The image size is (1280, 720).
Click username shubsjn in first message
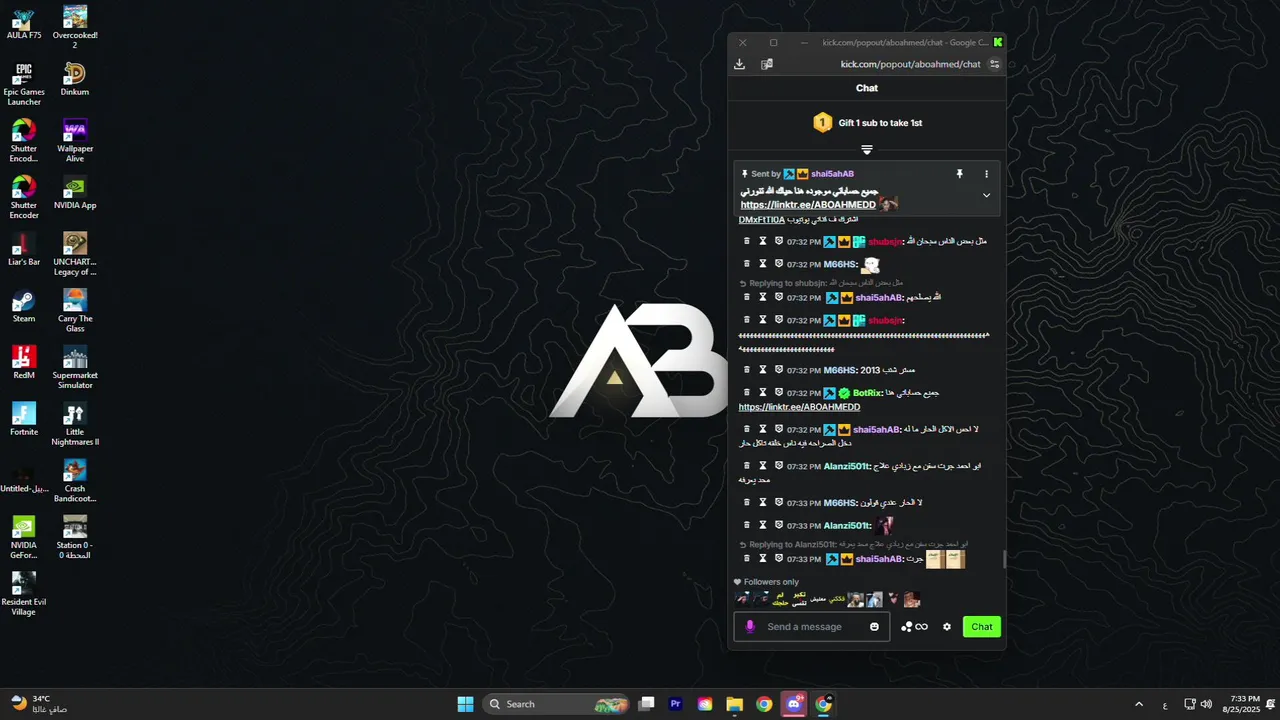[x=885, y=242]
